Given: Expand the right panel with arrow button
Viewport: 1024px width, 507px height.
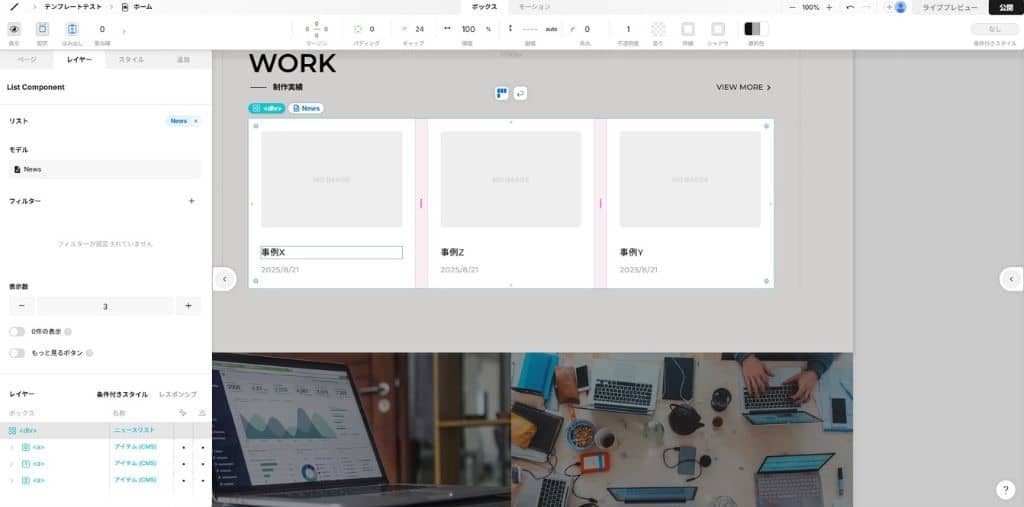Looking at the screenshot, I should coord(1011,279).
